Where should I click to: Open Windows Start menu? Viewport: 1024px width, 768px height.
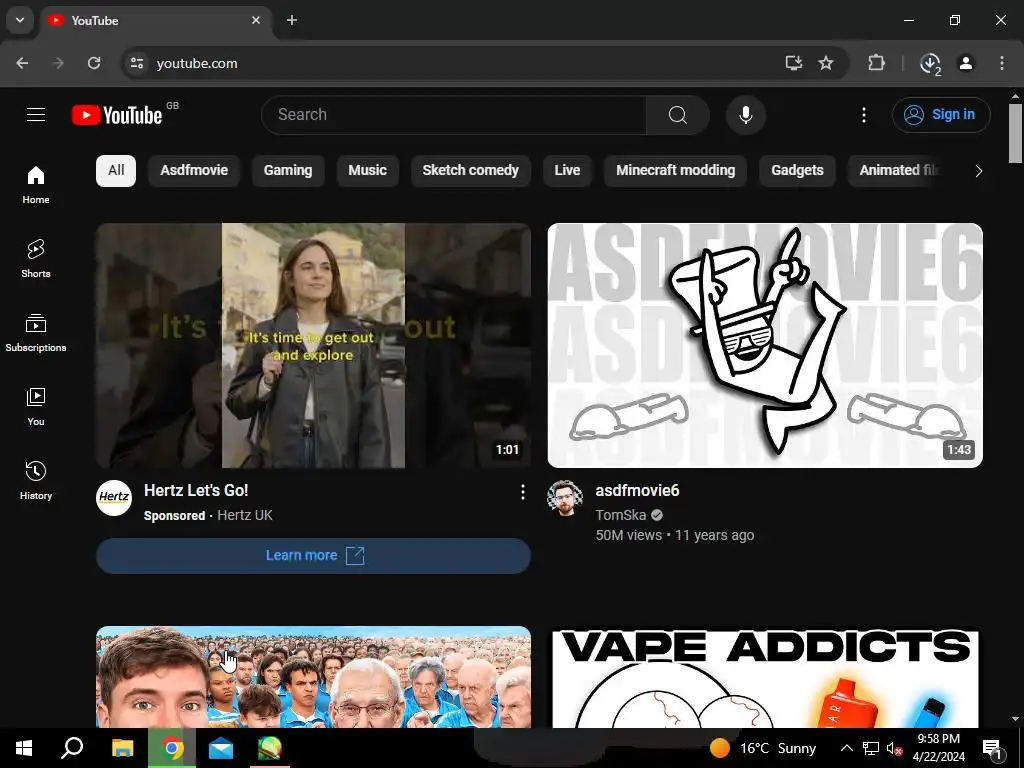point(24,748)
